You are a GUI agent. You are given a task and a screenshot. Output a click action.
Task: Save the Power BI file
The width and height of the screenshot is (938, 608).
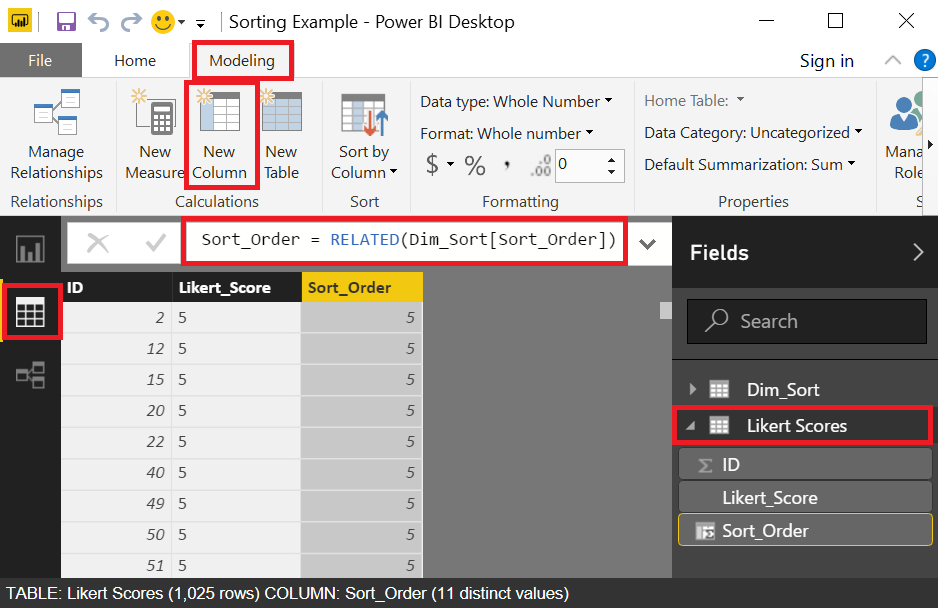pos(66,20)
